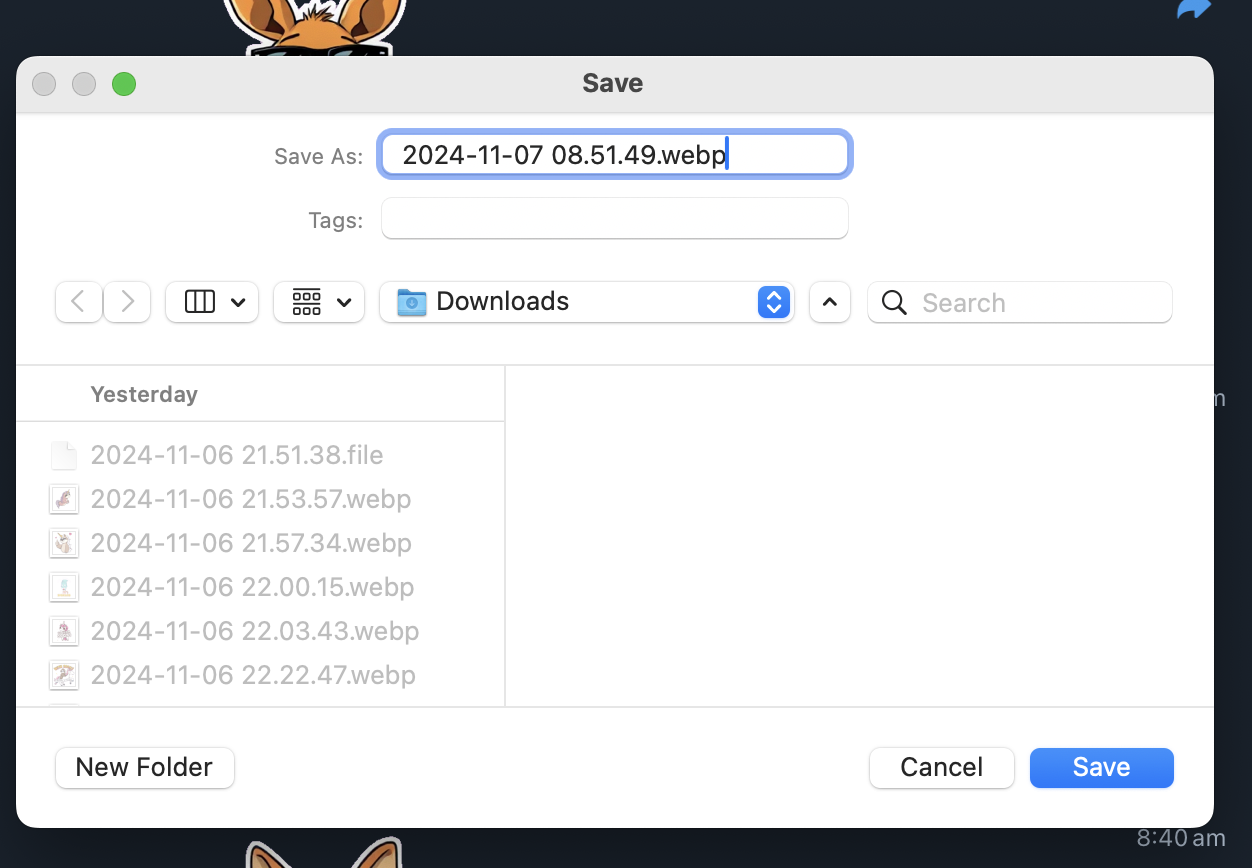Click the Search magnifying glass icon

coord(894,303)
